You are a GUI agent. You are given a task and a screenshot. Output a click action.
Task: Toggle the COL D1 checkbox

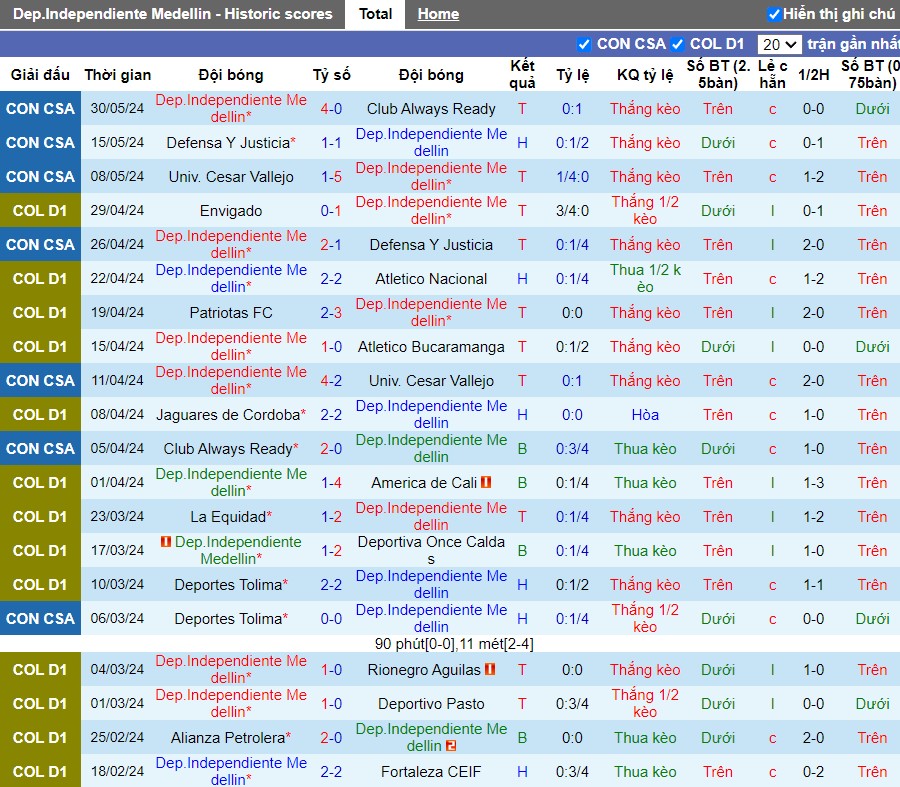tap(677, 44)
